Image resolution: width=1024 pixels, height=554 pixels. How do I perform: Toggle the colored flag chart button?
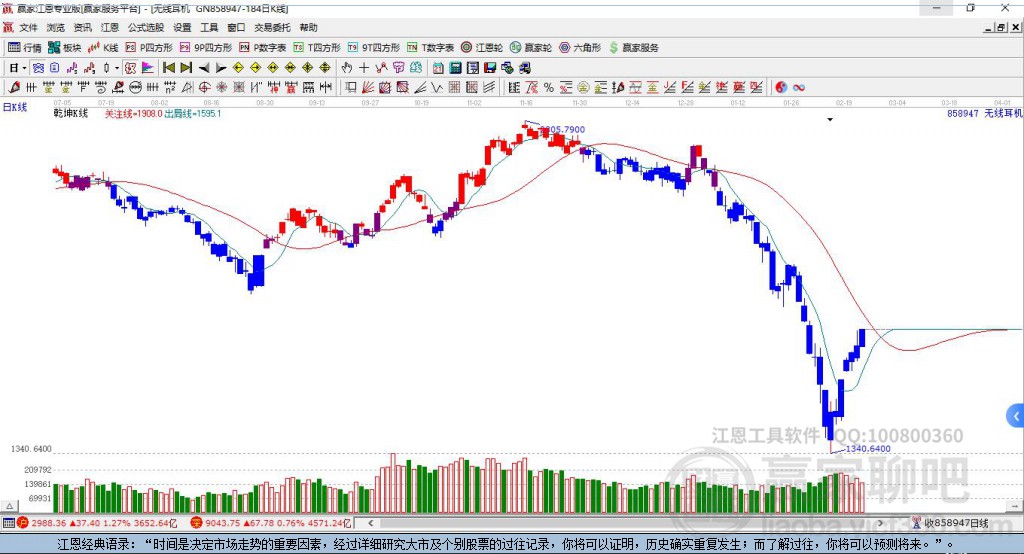point(148,67)
